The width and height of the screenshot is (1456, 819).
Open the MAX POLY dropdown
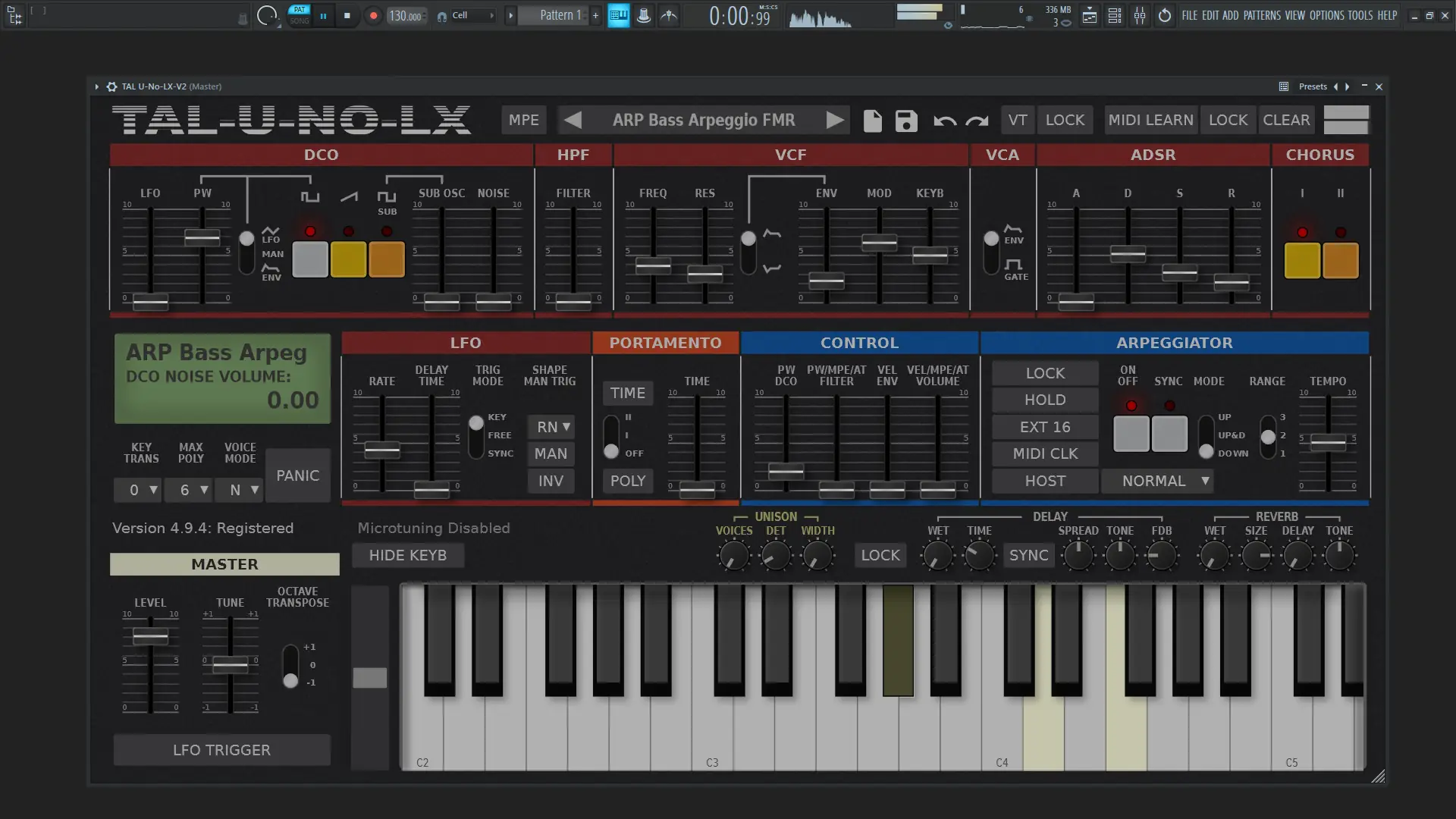point(189,490)
